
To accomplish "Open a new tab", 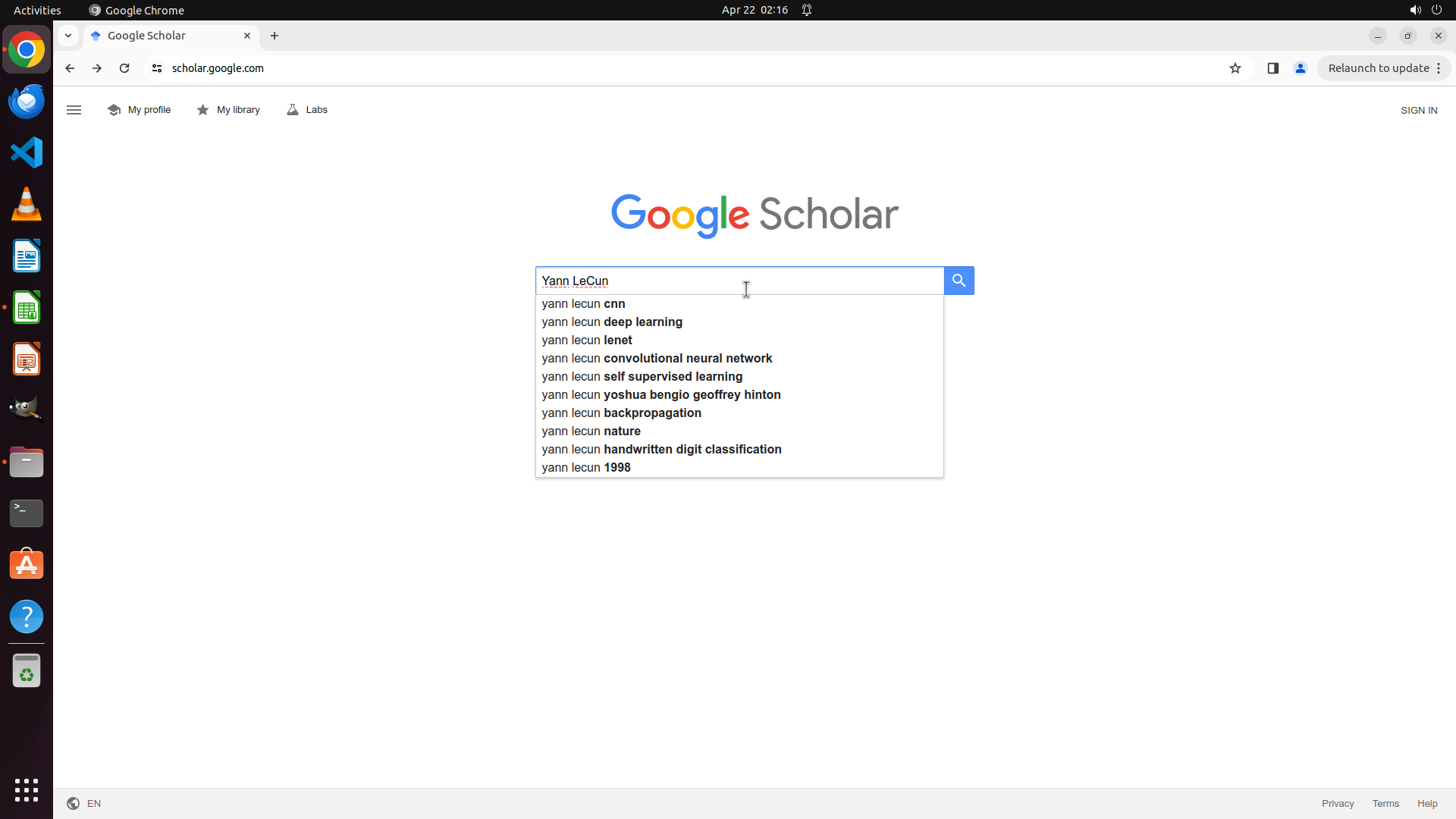I will pos(275,36).
